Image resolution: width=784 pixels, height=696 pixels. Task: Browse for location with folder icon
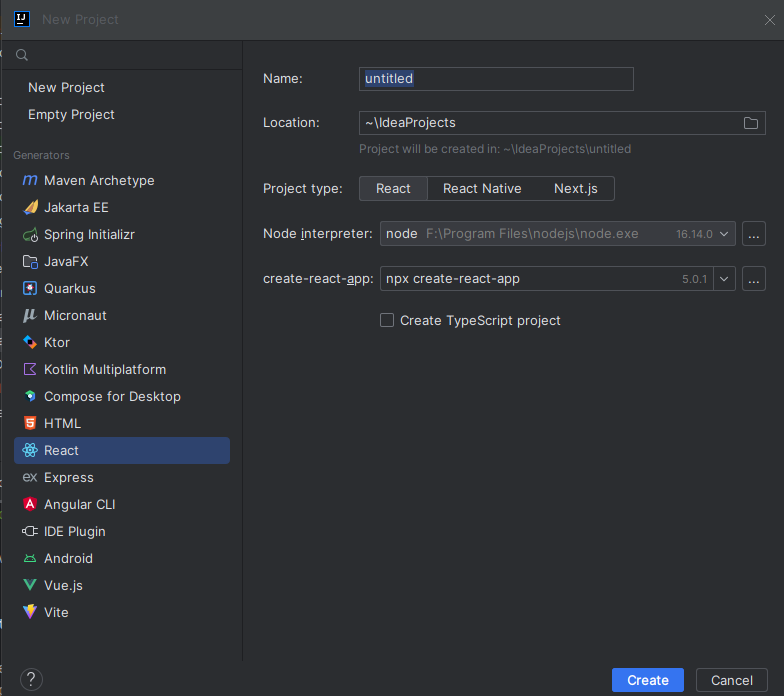tap(750, 123)
